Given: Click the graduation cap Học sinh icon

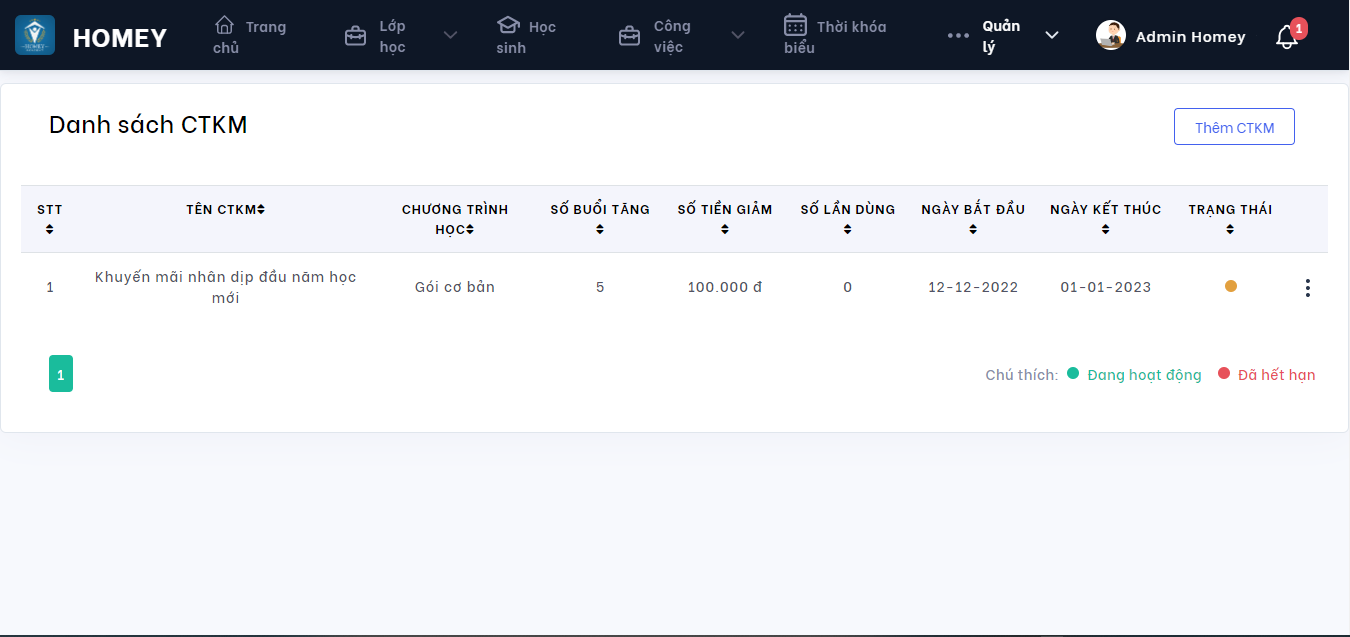Looking at the screenshot, I should (508, 25).
